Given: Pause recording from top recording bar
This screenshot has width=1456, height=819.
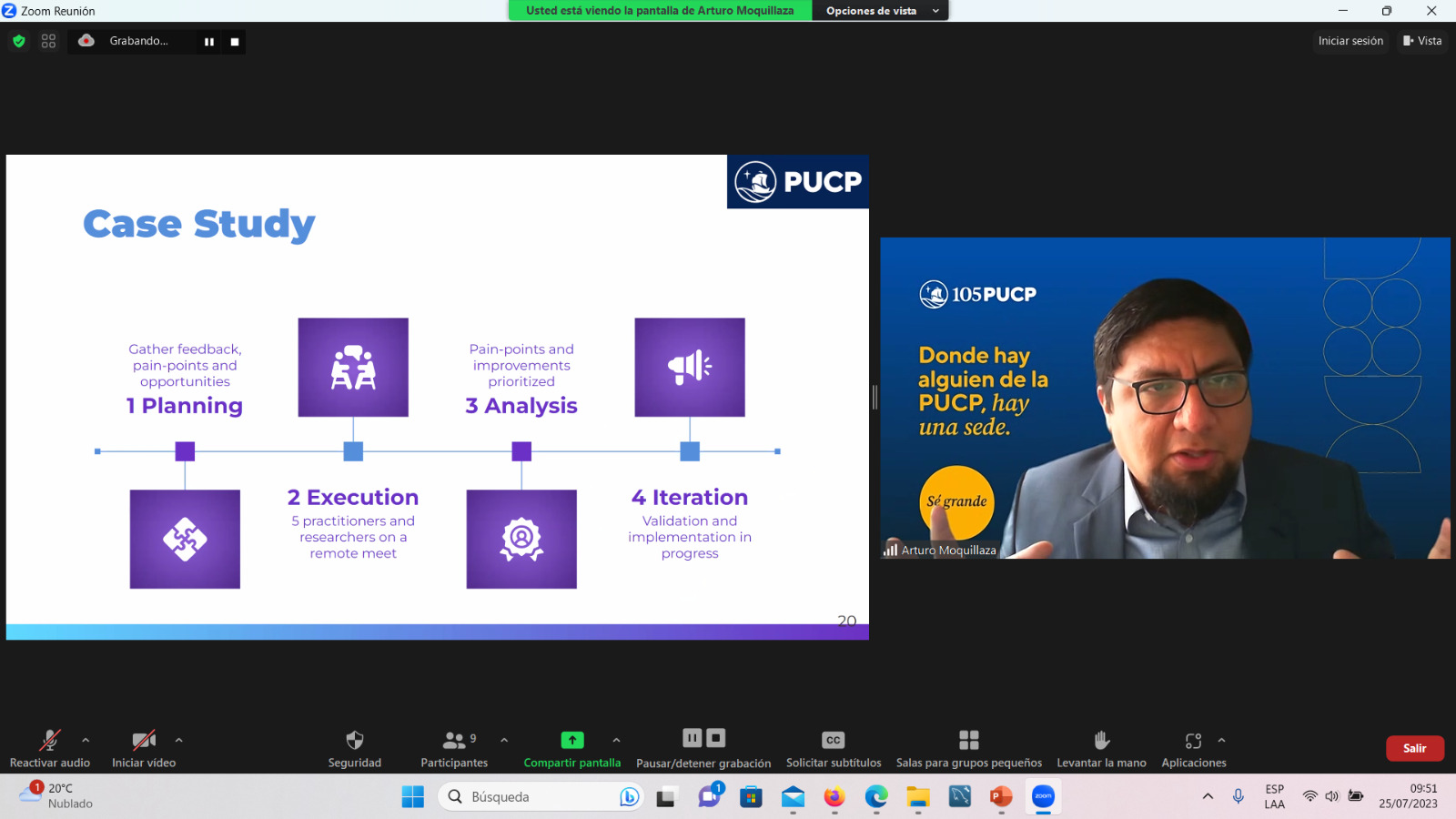Looking at the screenshot, I should pos(209,42).
